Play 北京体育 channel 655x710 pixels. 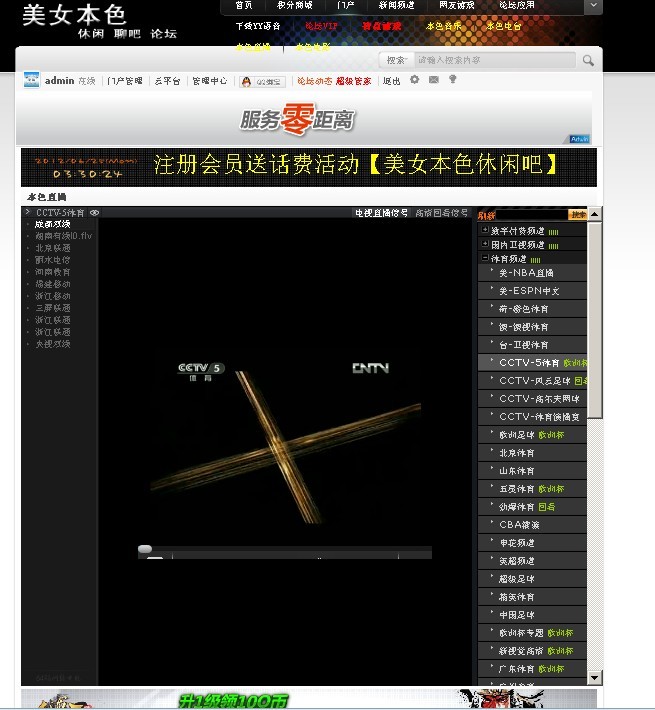pyautogui.click(x=532, y=453)
